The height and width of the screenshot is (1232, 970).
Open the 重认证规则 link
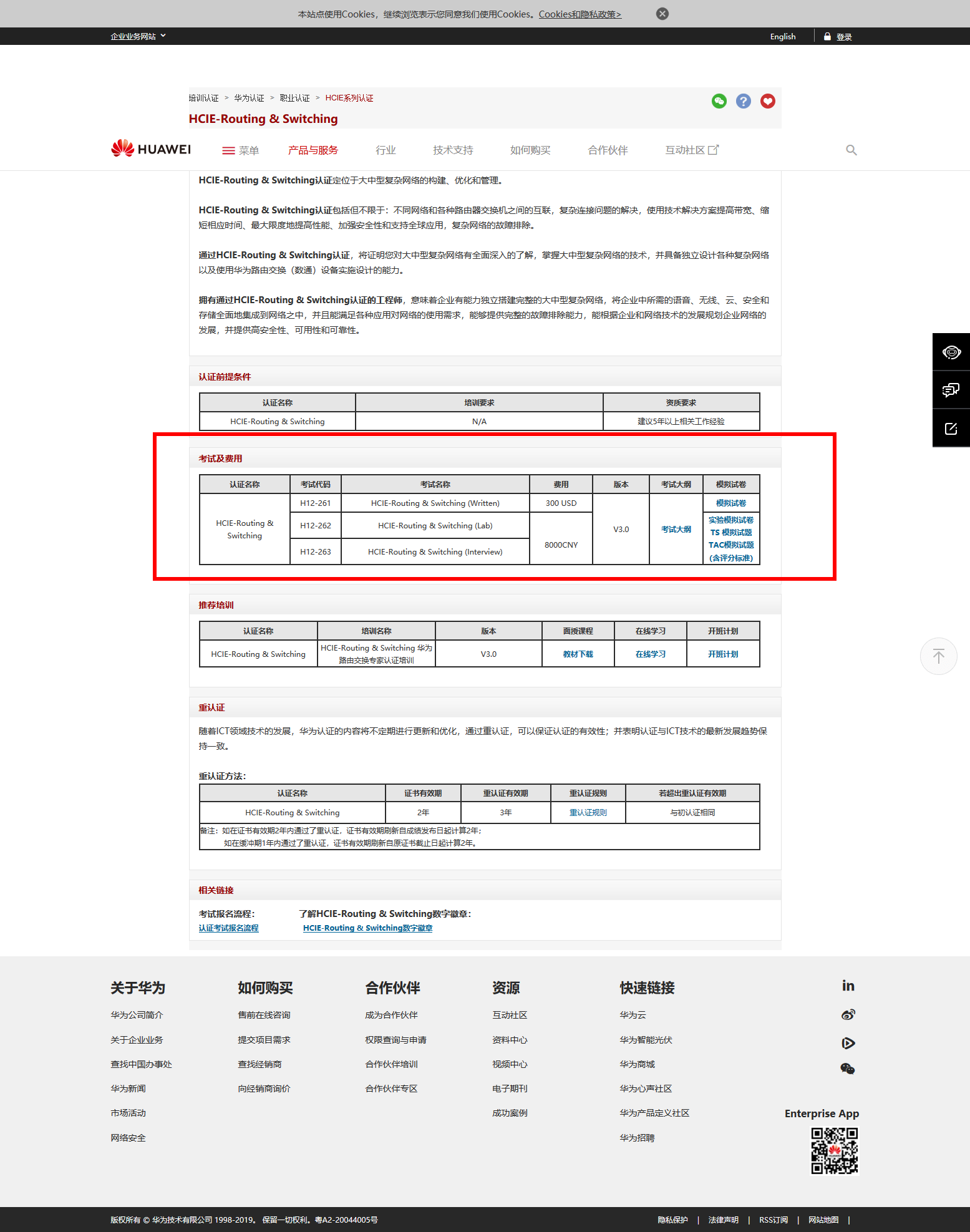point(588,813)
